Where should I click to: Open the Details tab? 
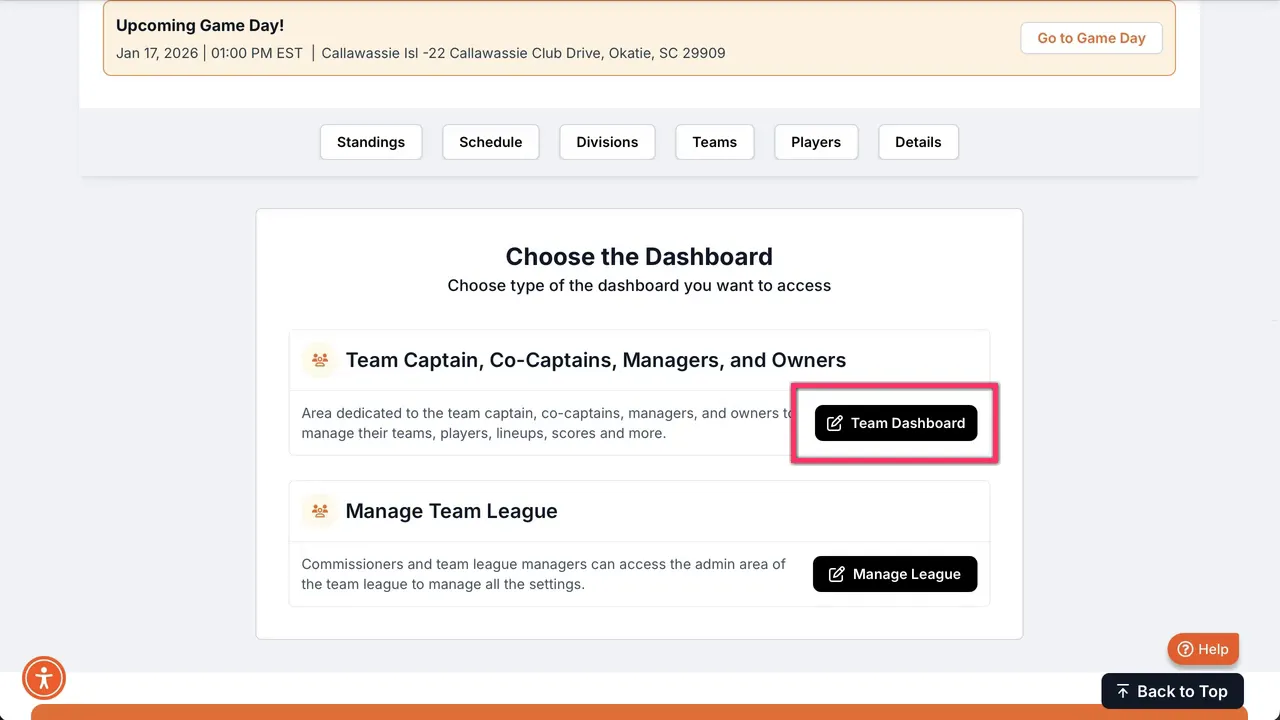pos(918,142)
